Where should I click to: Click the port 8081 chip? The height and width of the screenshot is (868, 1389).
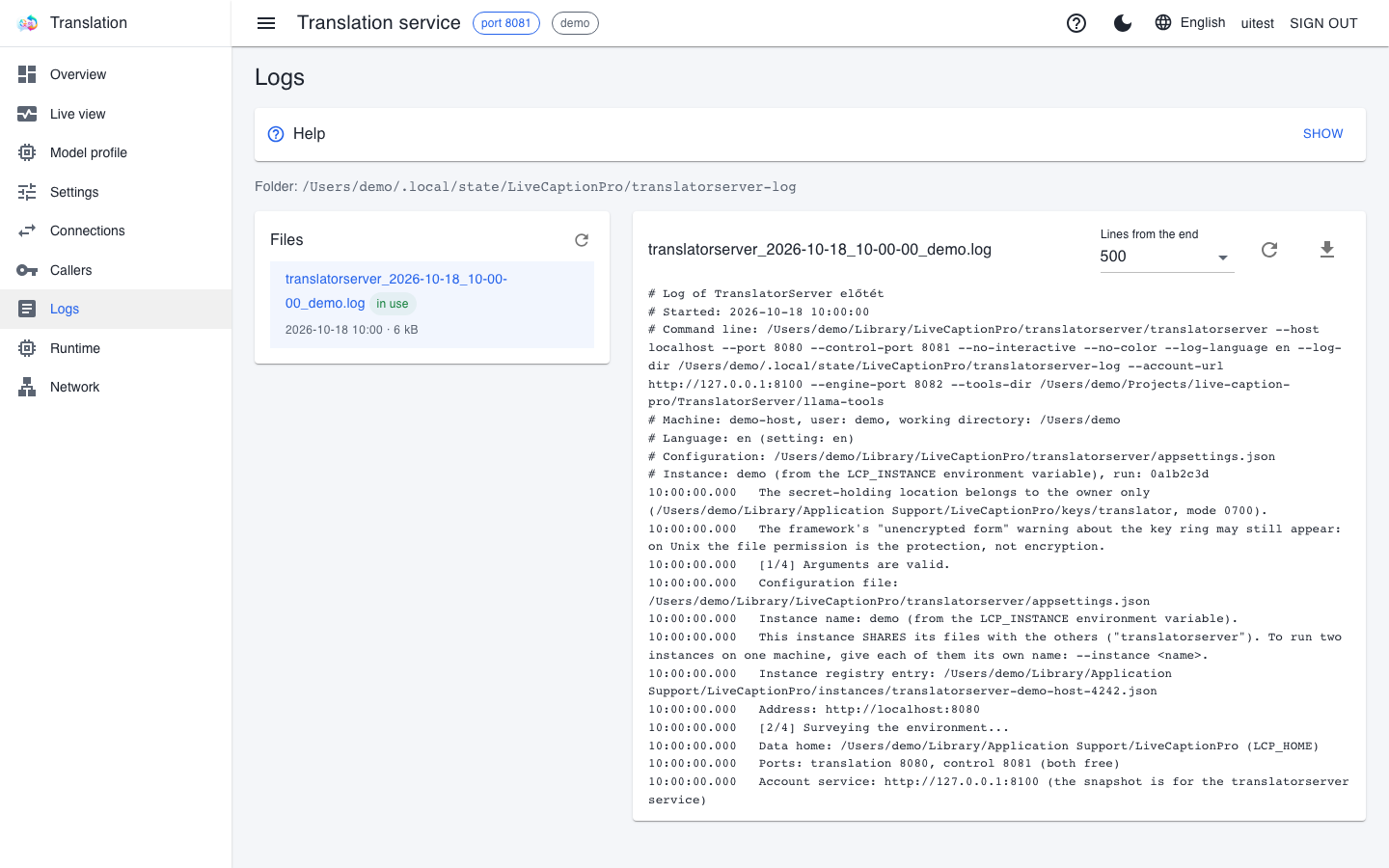coord(506,23)
